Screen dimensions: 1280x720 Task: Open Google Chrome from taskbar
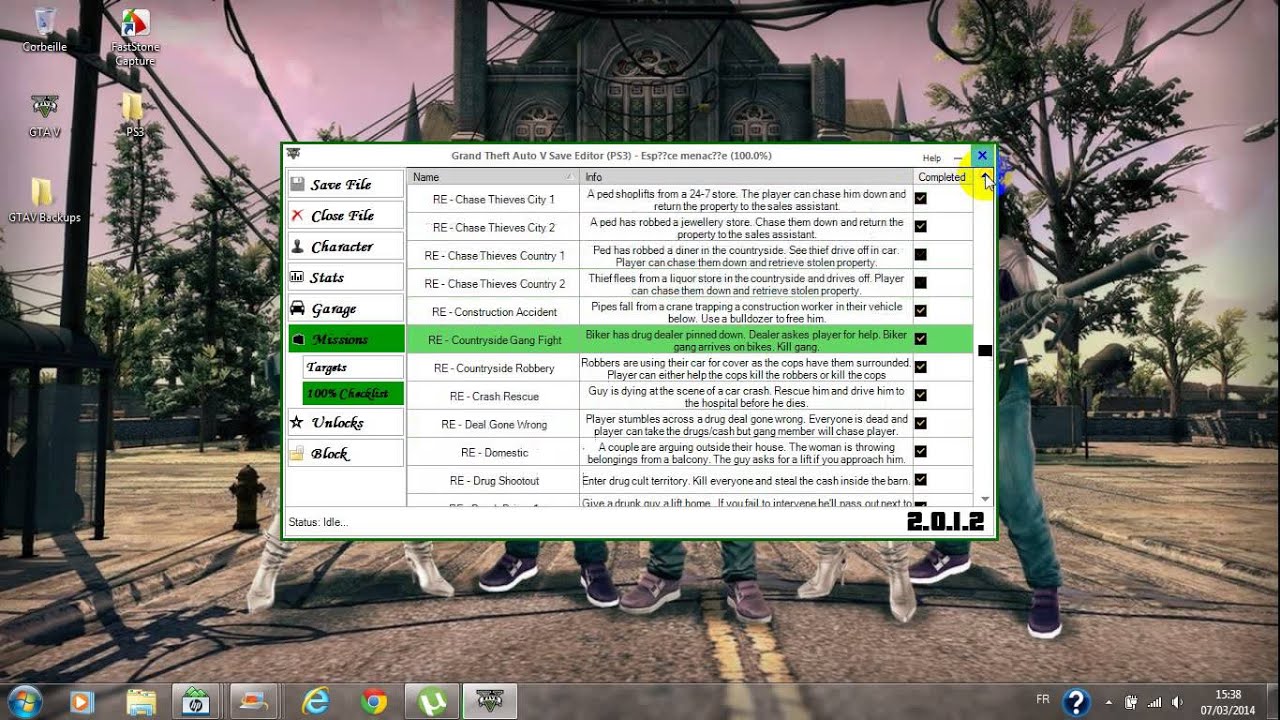[374, 702]
